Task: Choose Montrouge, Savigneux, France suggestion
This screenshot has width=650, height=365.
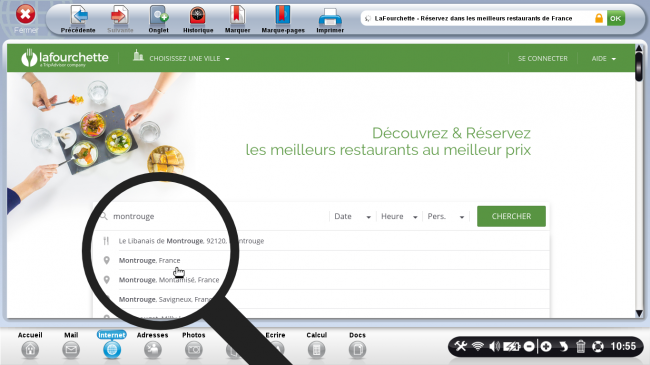Action: click(321, 299)
